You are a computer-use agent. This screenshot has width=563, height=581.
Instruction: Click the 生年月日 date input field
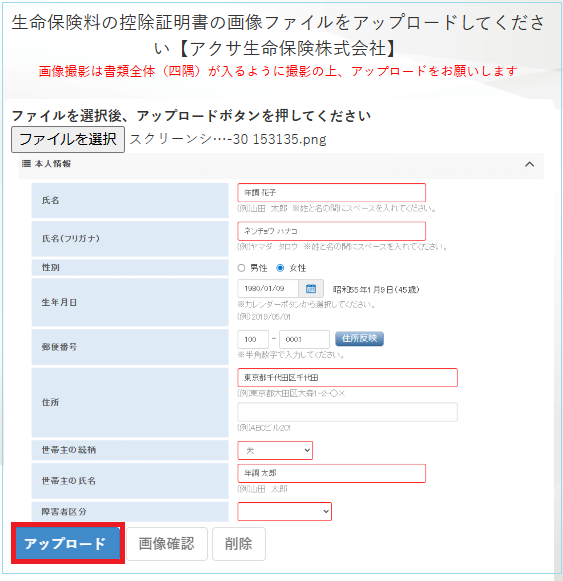click(x=268, y=288)
